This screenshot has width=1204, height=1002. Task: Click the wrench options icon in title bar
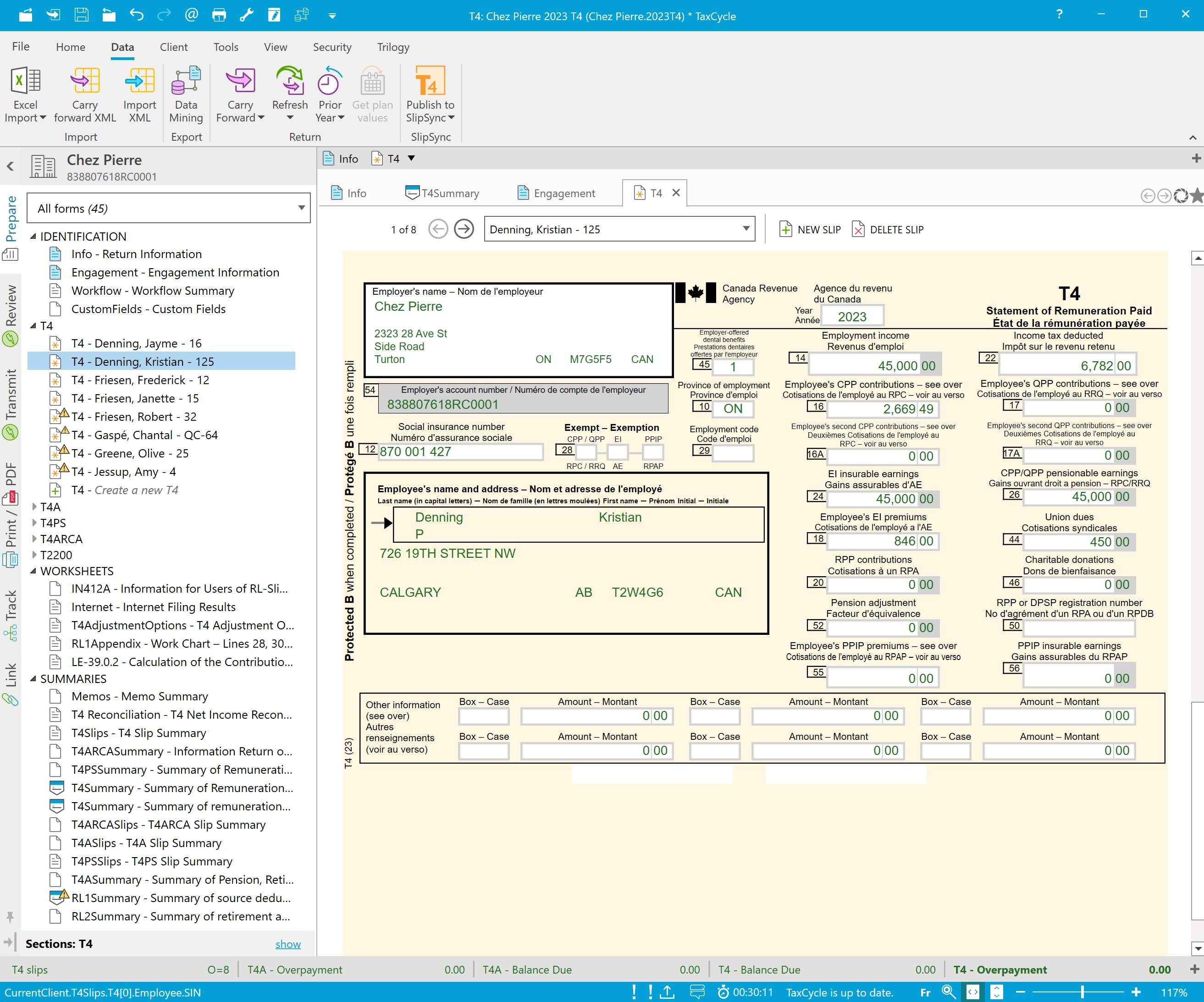pyautogui.click(x=247, y=16)
